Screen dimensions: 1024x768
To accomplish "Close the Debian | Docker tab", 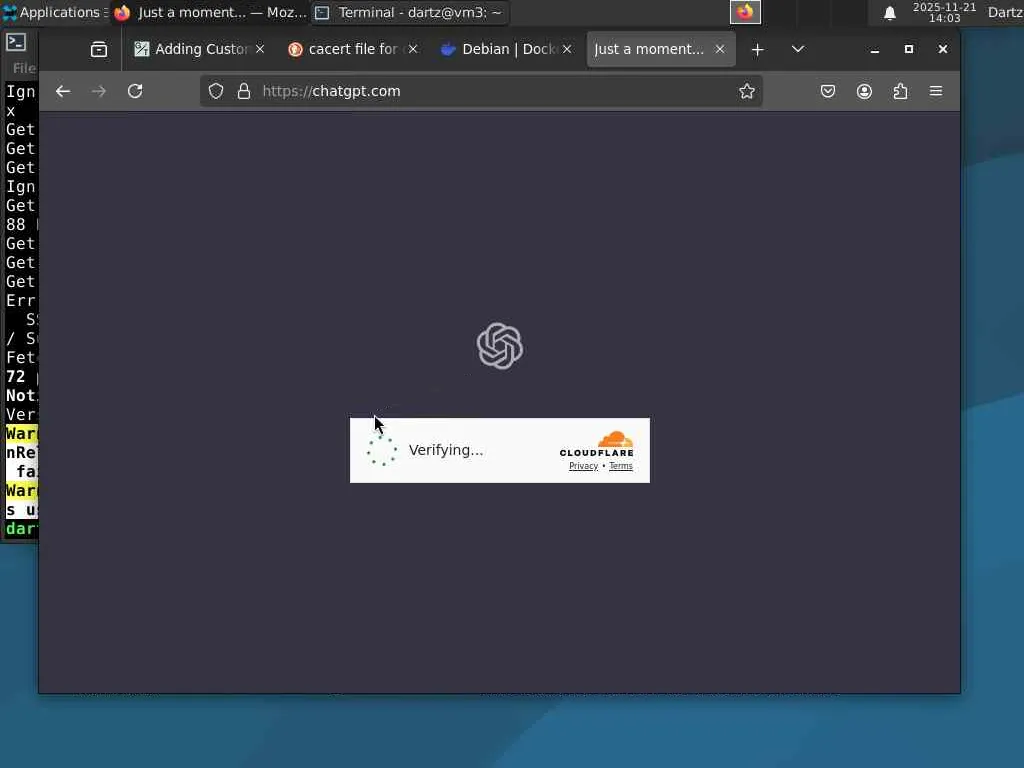I will (567, 49).
